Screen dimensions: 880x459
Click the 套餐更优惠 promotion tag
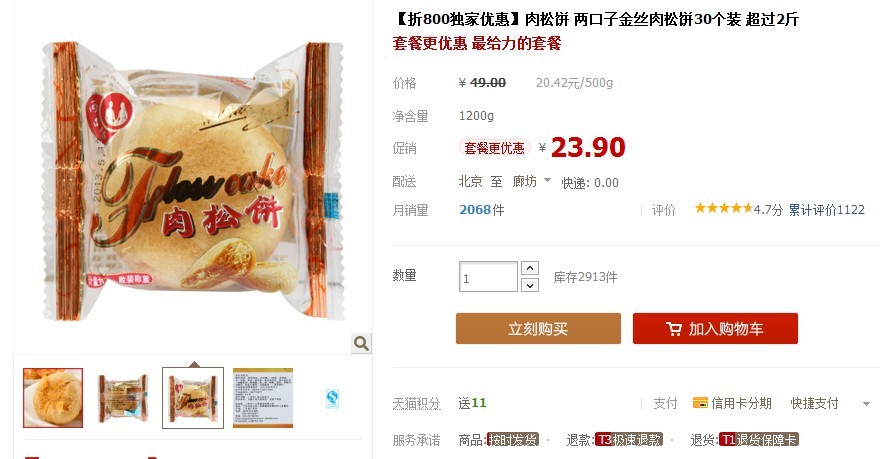tap(494, 148)
